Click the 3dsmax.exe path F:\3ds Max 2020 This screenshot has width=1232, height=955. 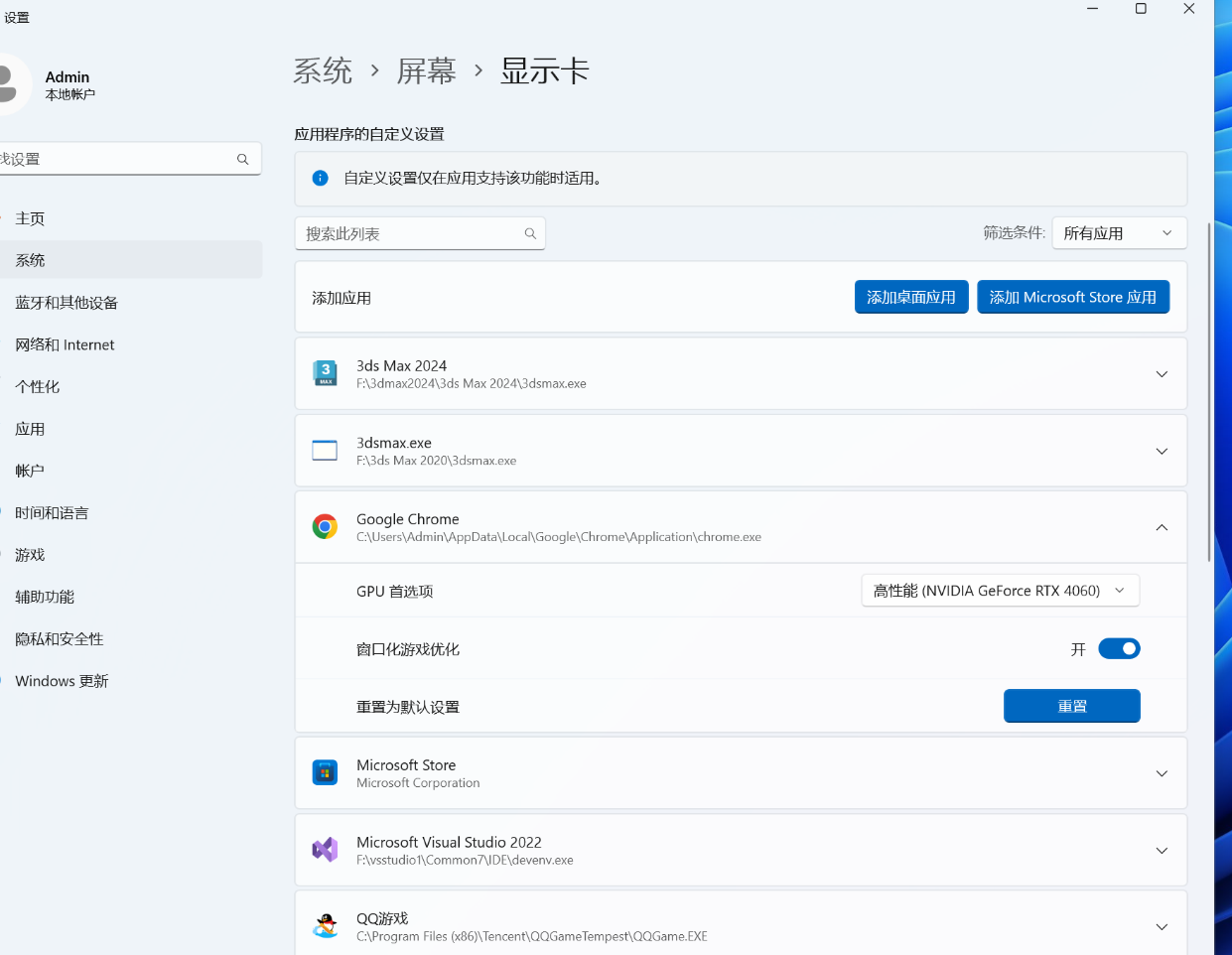click(437, 461)
